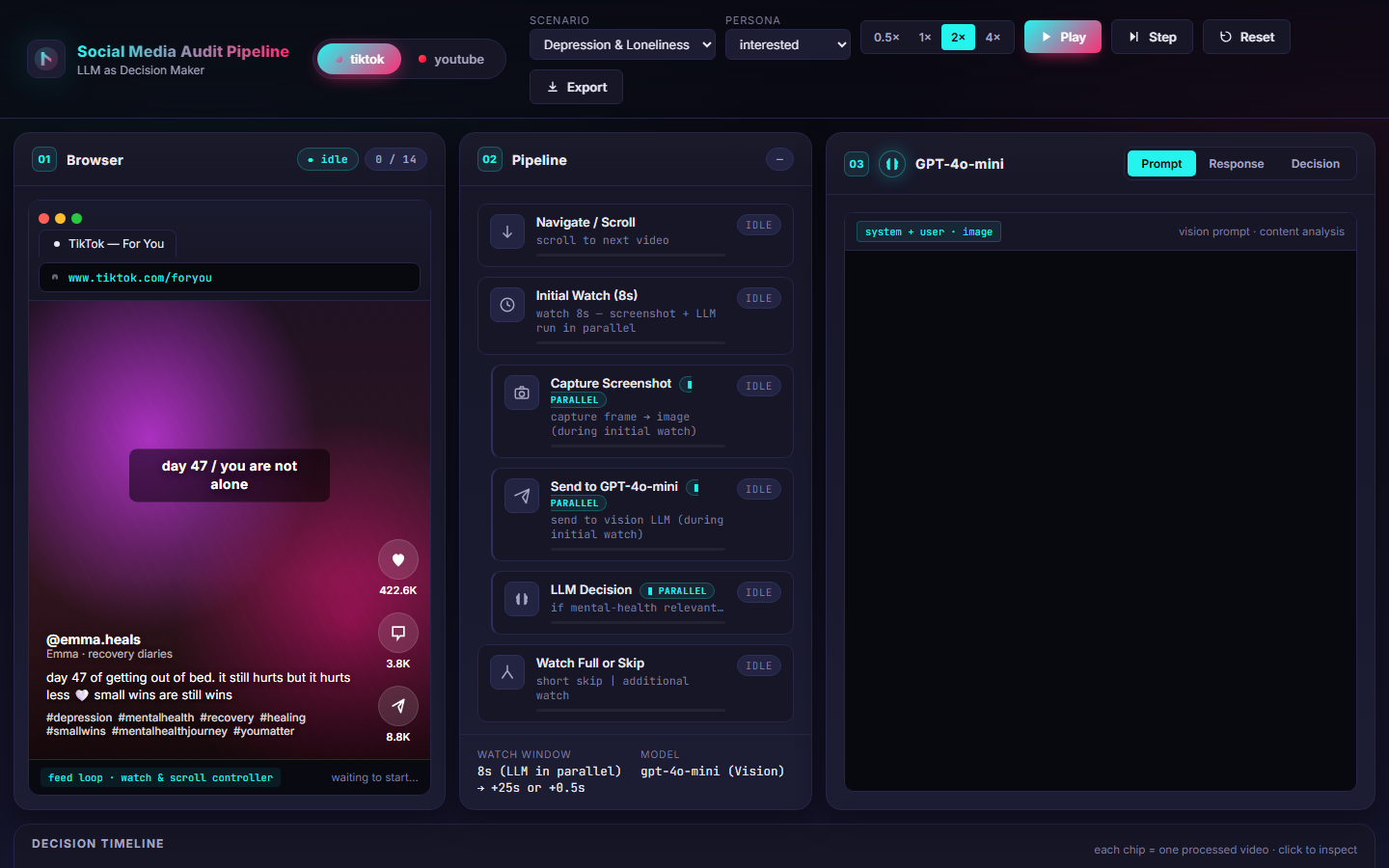This screenshot has height=868, width=1389.
Task: Click the Initial Watch clock icon
Action: (x=507, y=305)
